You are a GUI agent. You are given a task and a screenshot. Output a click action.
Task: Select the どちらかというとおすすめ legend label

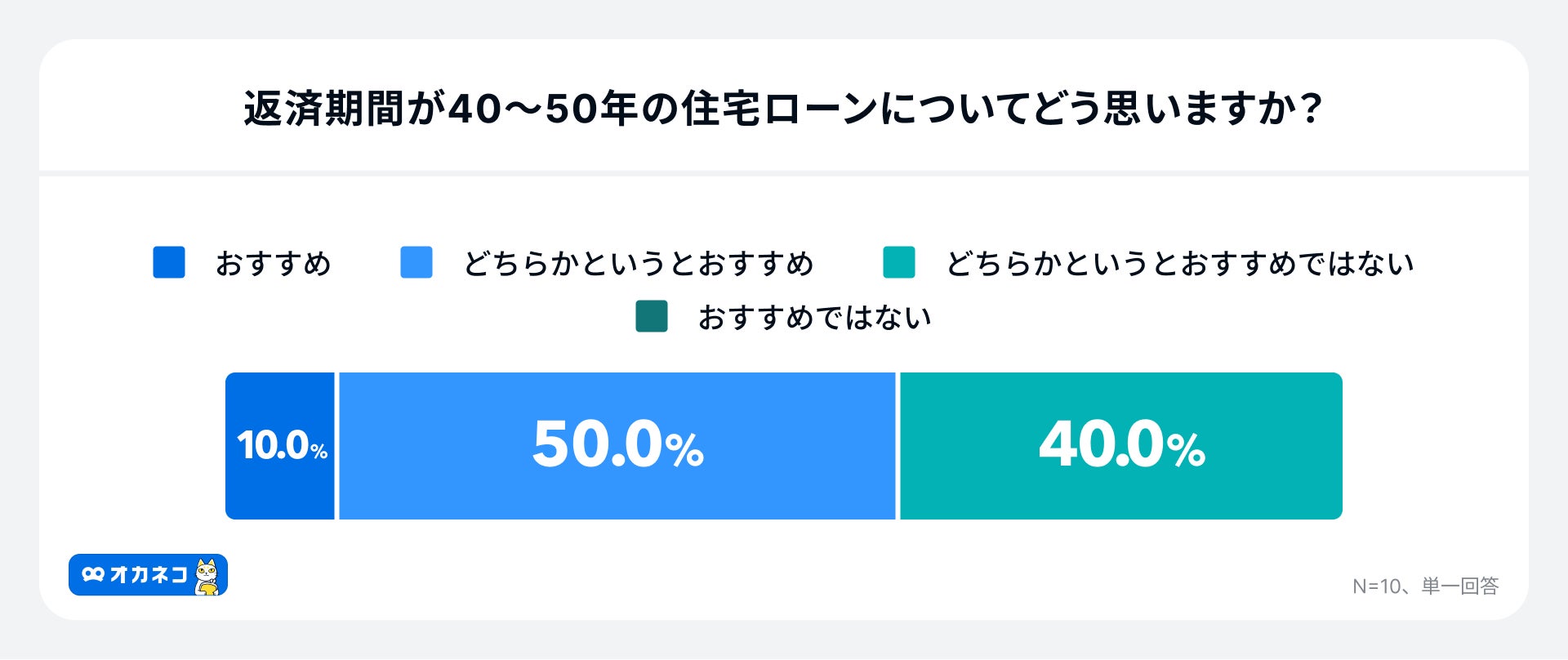[639, 264]
